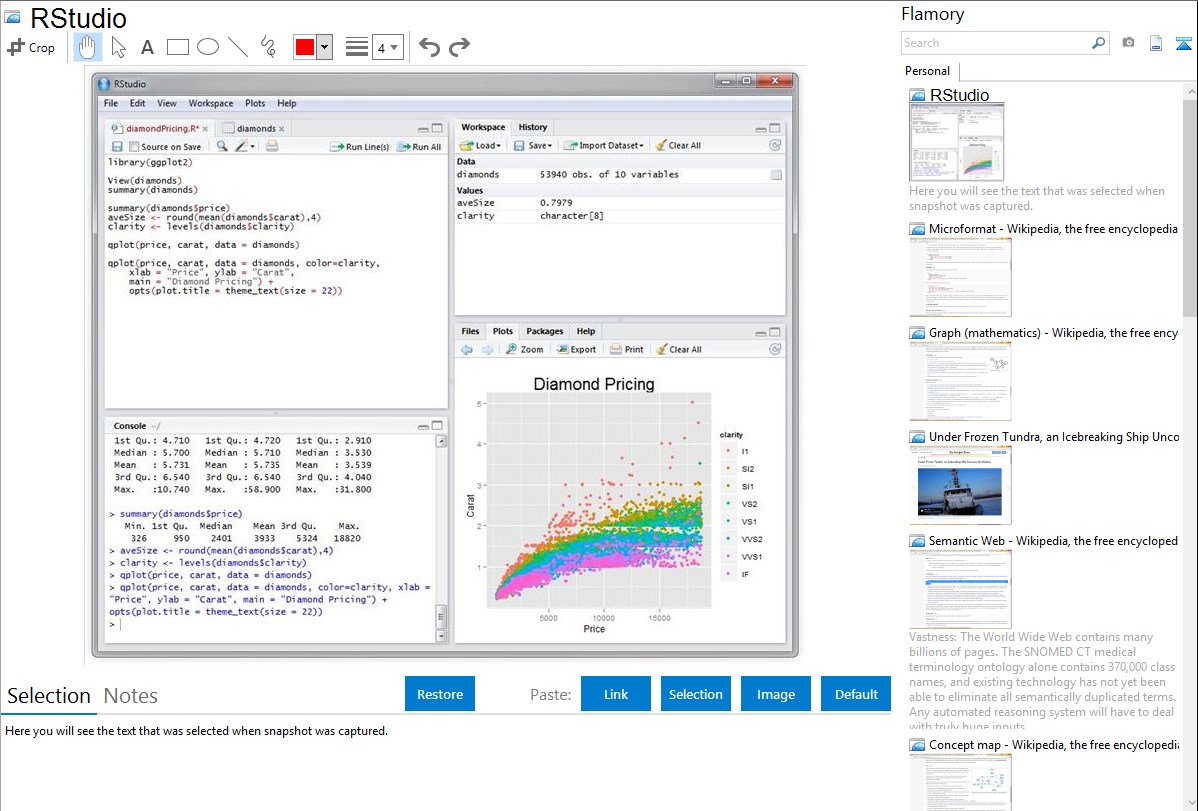Open the Save dropdown in Workspace
This screenshot has width=1198, height=811.
(x=533, y=145)
